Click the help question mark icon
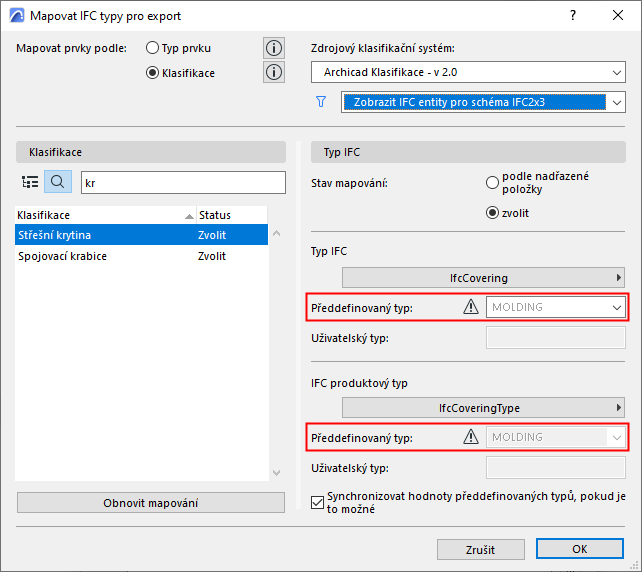The image size is (642, 572). (573, 16)
